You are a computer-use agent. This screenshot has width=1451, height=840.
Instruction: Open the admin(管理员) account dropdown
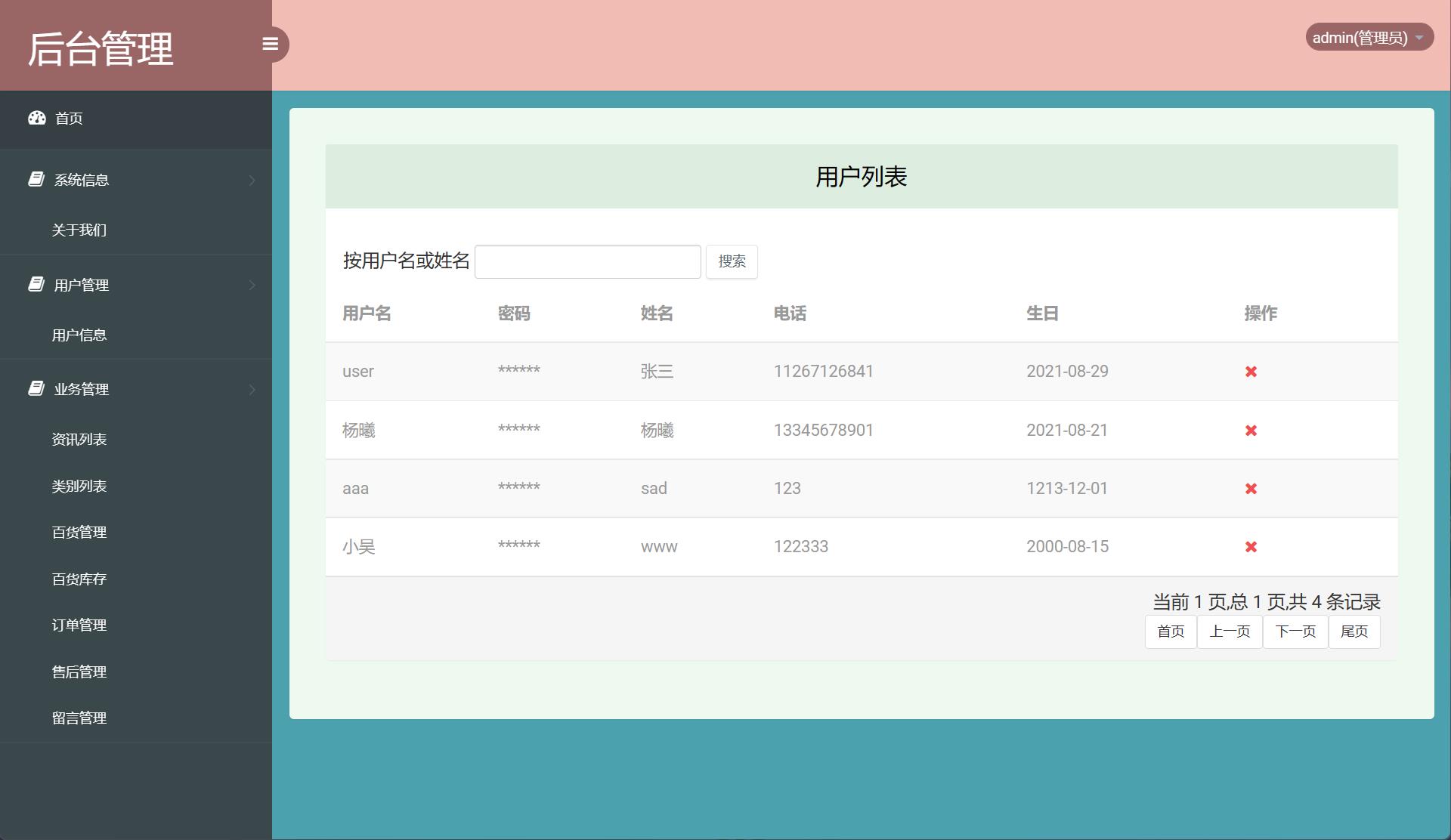click(x=1369, y=36)
